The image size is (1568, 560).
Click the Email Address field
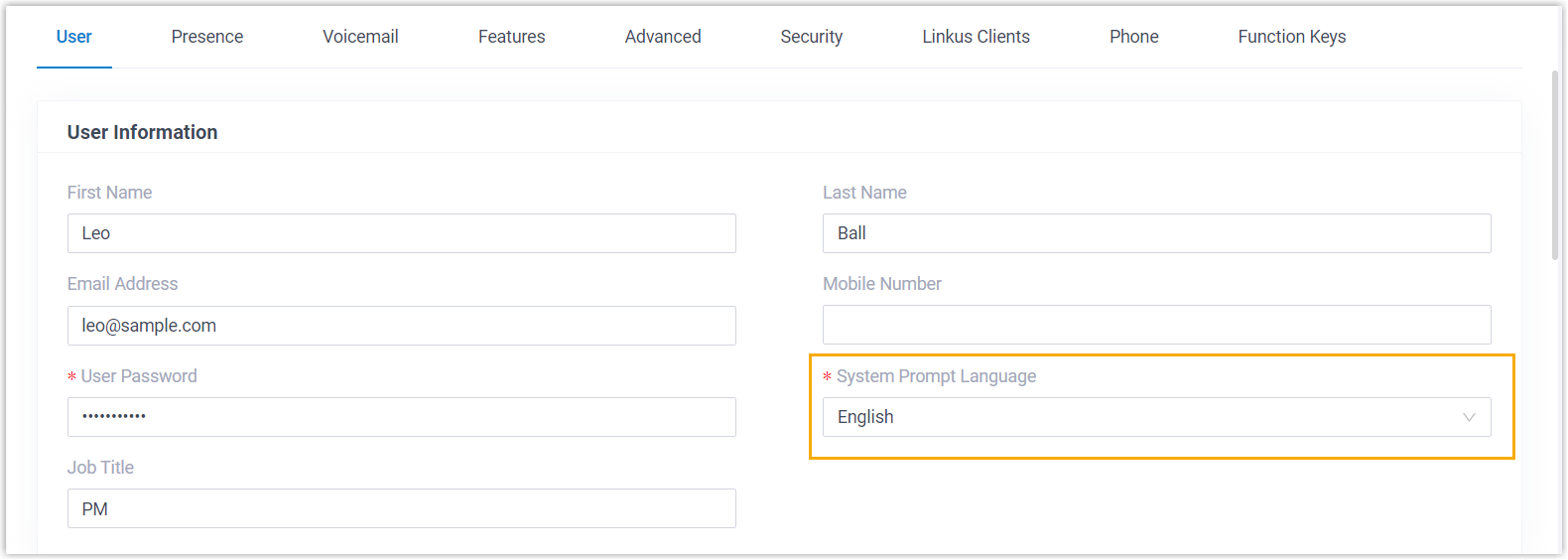coord(401,326)
